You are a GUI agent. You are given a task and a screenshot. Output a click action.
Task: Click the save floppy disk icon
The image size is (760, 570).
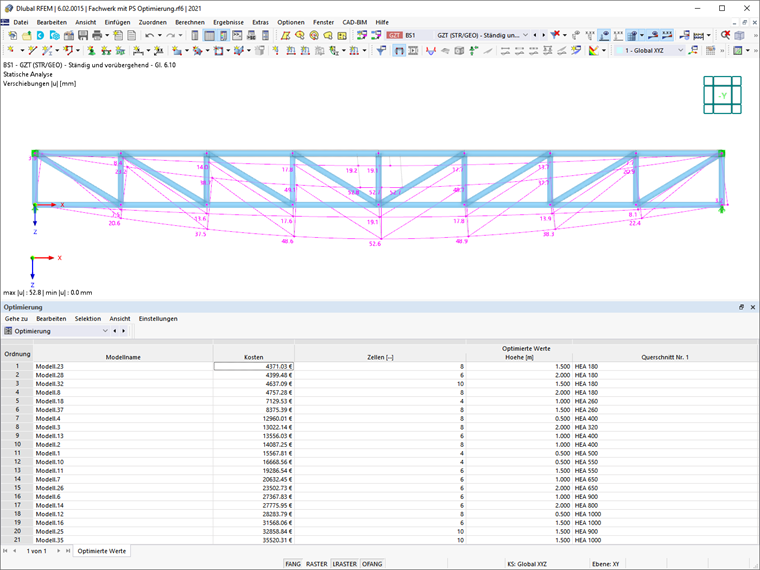(83, 35)
